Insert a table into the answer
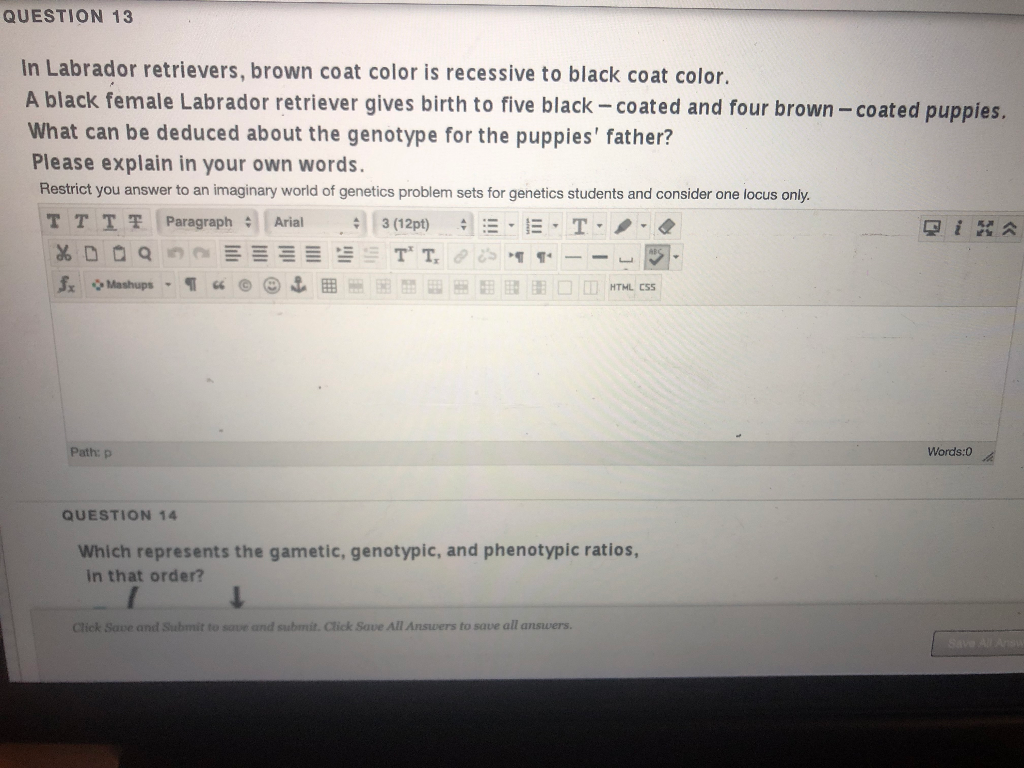 (330, 288)
